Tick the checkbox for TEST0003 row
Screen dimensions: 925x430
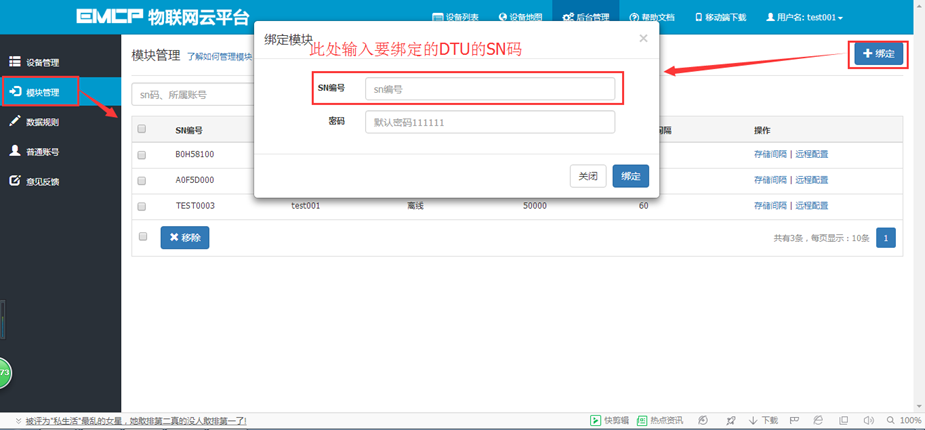(142, 206)
